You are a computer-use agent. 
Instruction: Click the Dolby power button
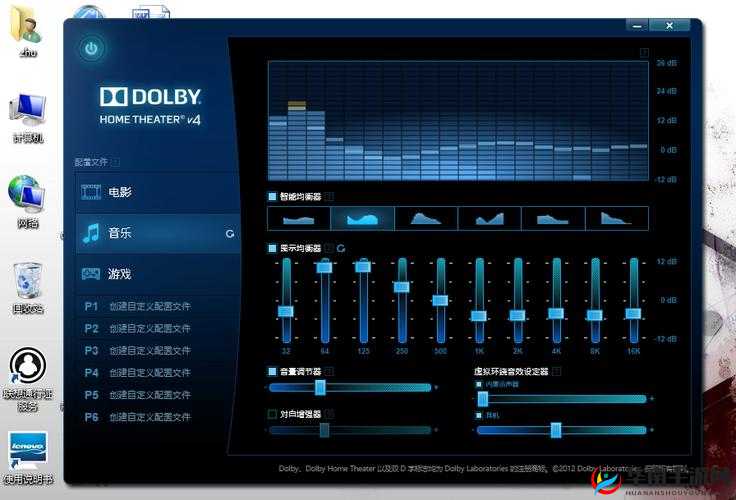(x=91, y=48)
